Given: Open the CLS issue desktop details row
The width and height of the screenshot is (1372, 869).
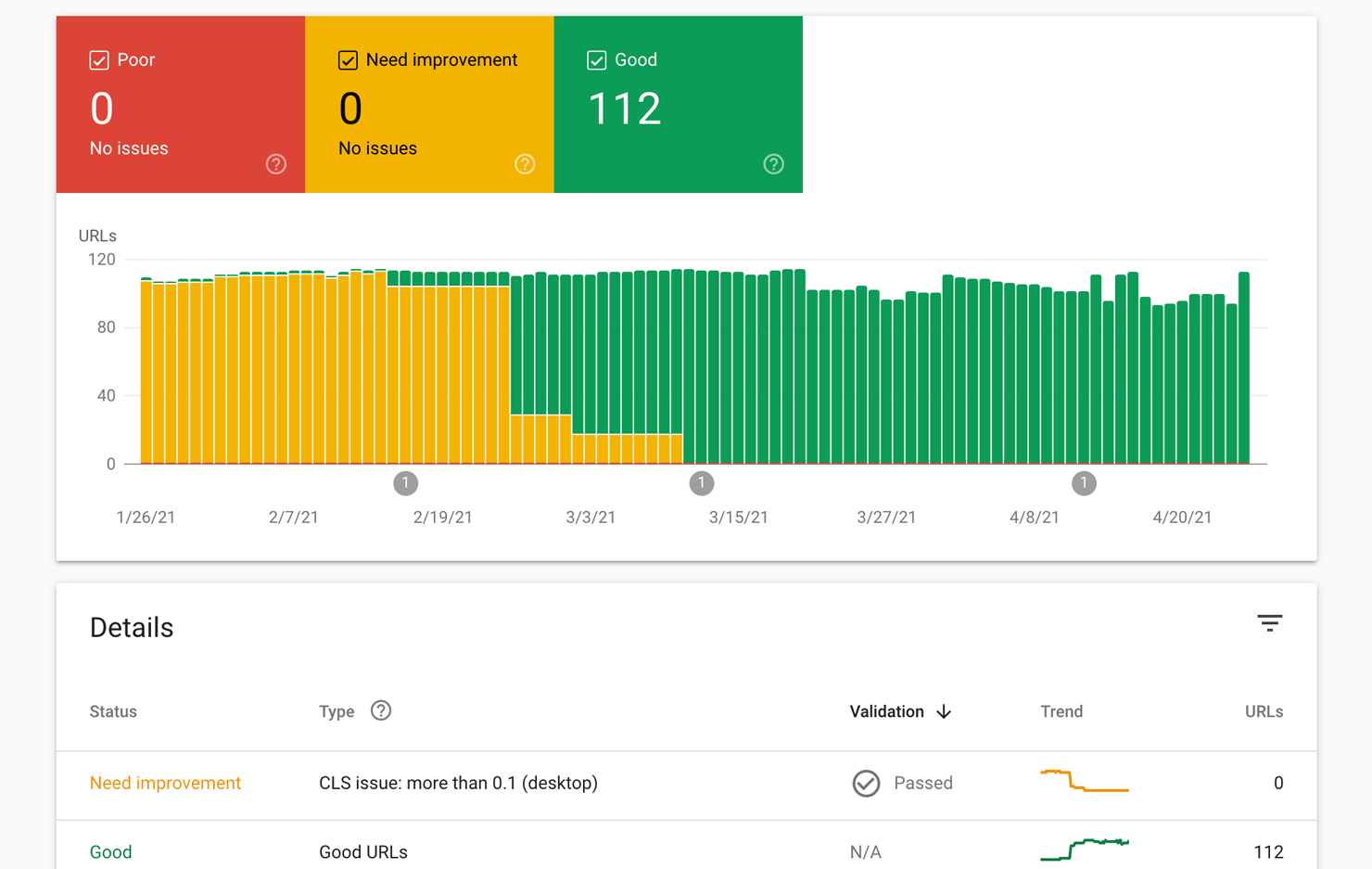Looking at the screenshot, I should [x=458, y=783].
